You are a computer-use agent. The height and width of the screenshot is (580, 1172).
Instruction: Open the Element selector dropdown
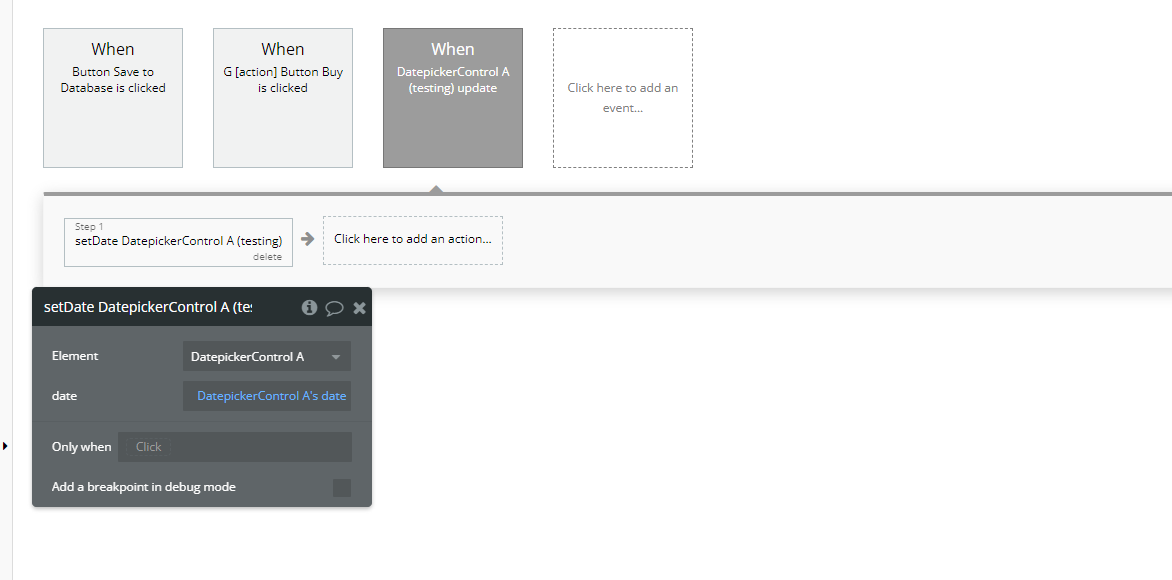tap(266, 356)
